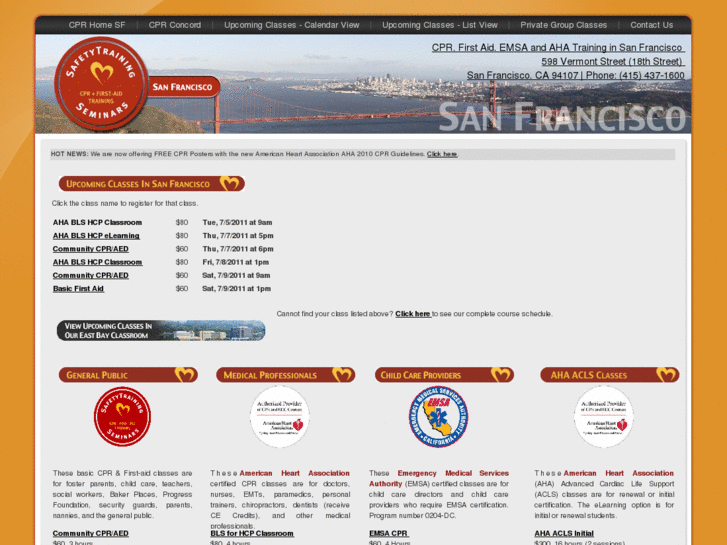Click the Upcoming Classes In San Francisco heading banner
The image size is (727, 545).
coord(152,184)
